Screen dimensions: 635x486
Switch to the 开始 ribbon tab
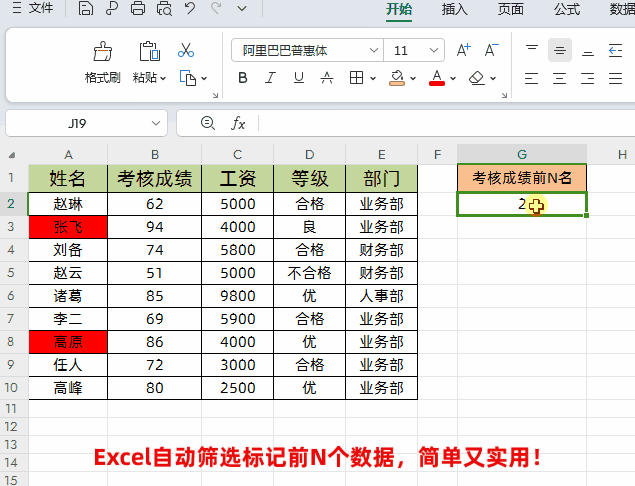click(399, 9)
